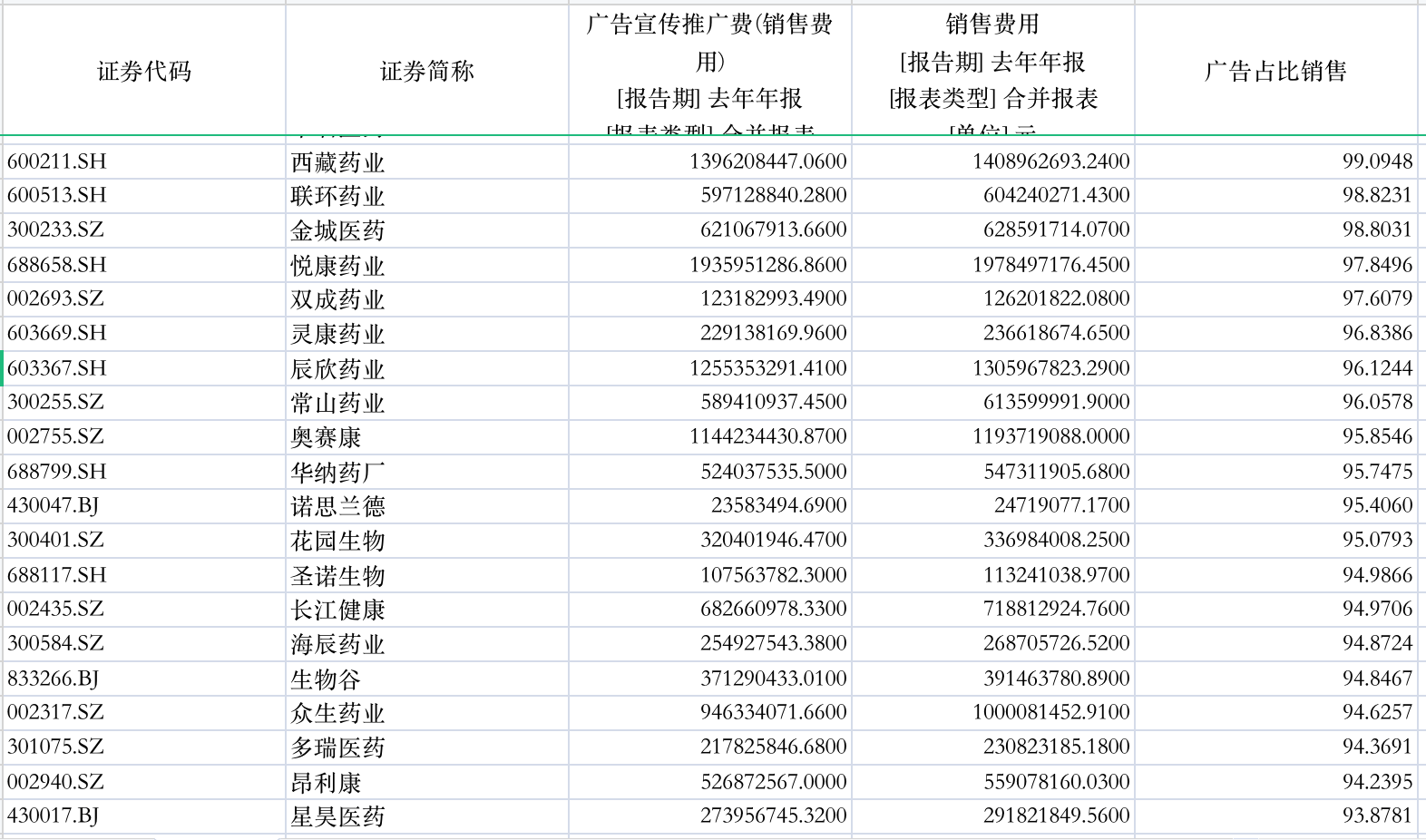Click the 诺思兰德 cell
The height and width of the screenshot is (840, 1426).
click(x=426, y=505)
